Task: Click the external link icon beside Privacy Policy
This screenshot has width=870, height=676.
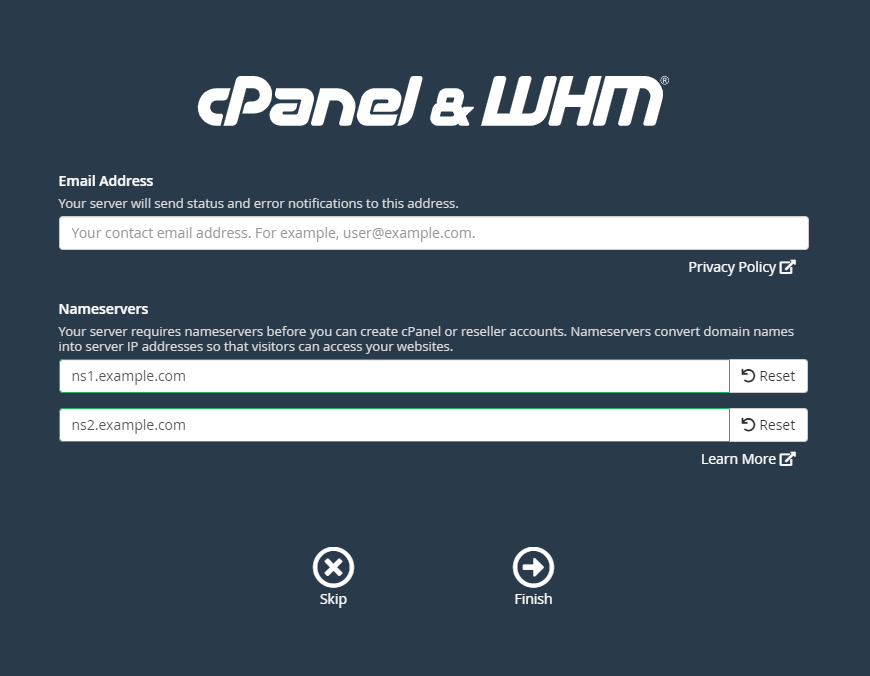Action: coord(788,267)
